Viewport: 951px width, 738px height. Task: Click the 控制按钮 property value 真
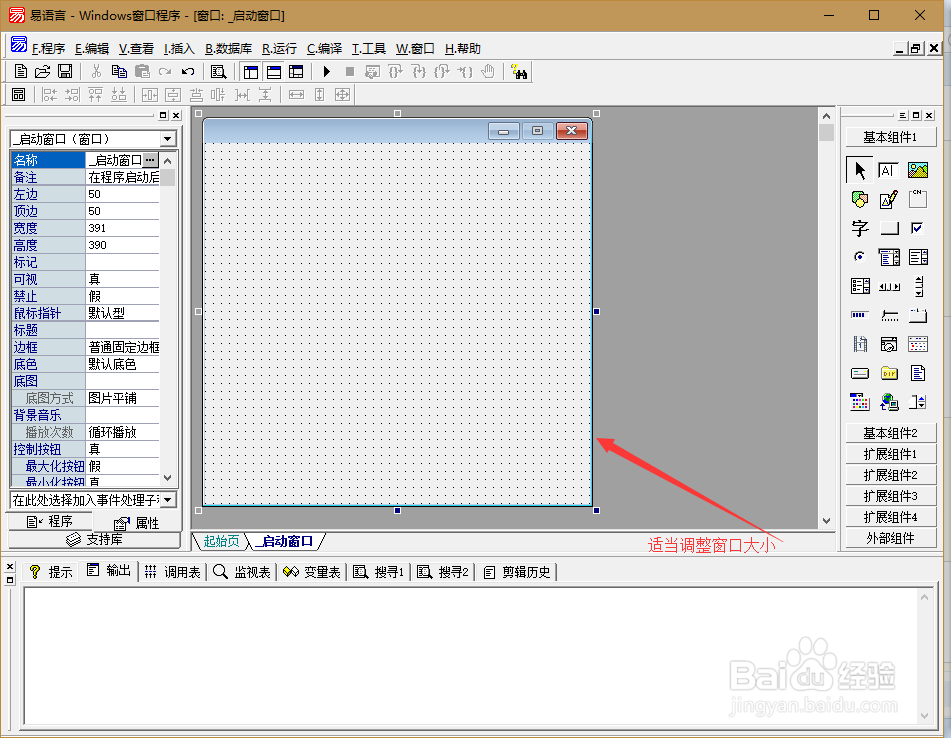(122, 449)
